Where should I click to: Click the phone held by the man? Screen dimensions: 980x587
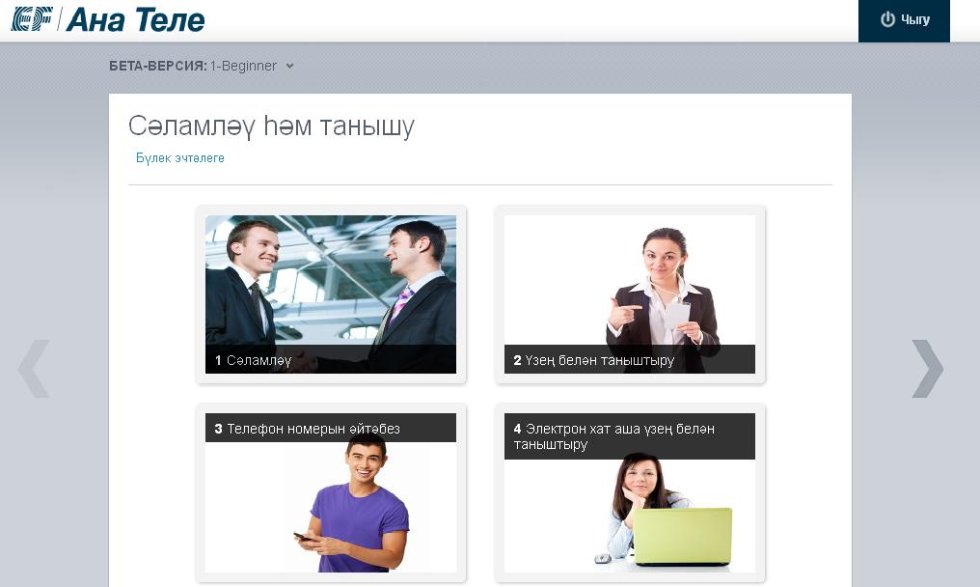(x=303, y=537)
